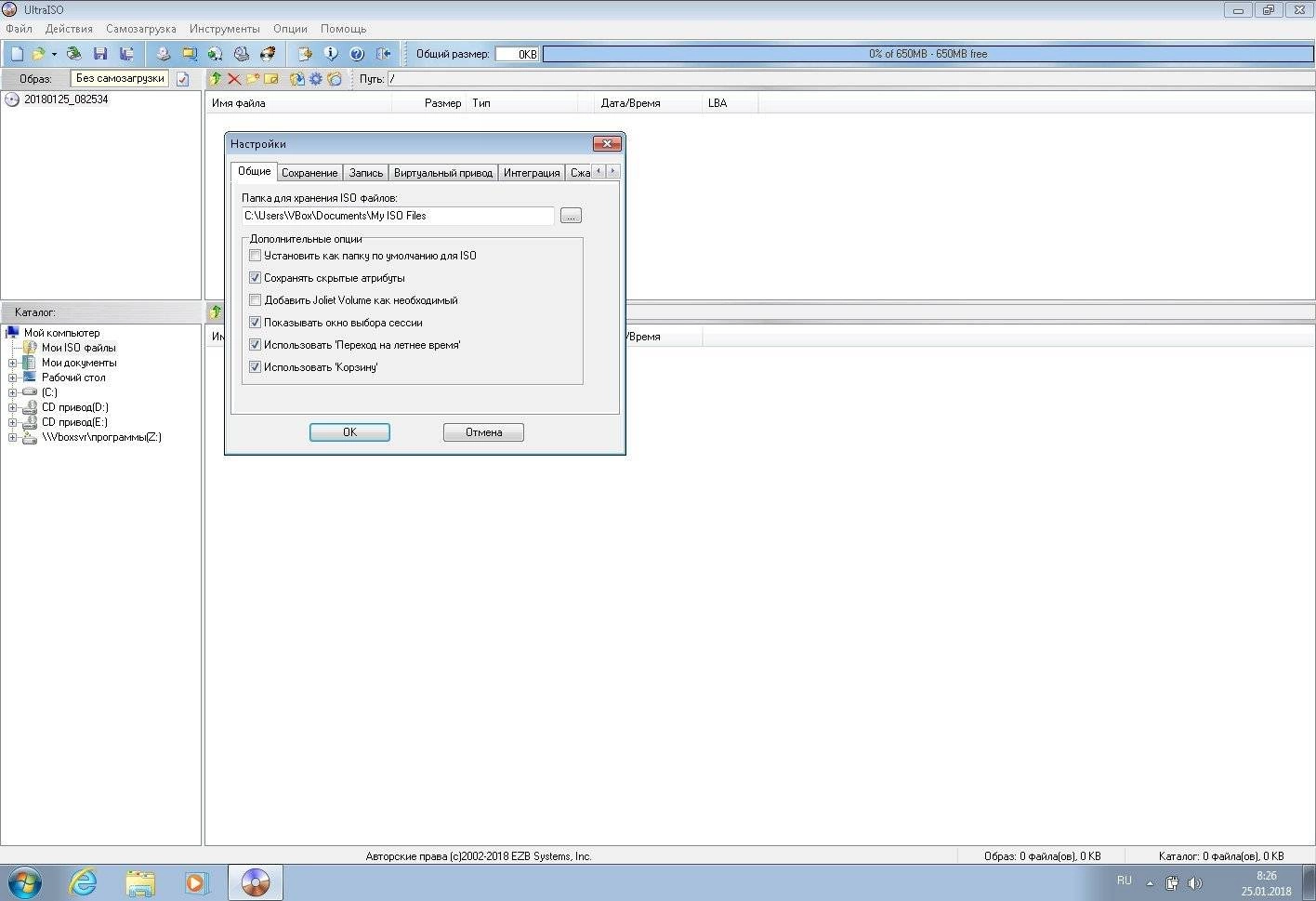1316x901 pixels.
Task: Click the Windows Start button
Action: (x=24, y=881)
